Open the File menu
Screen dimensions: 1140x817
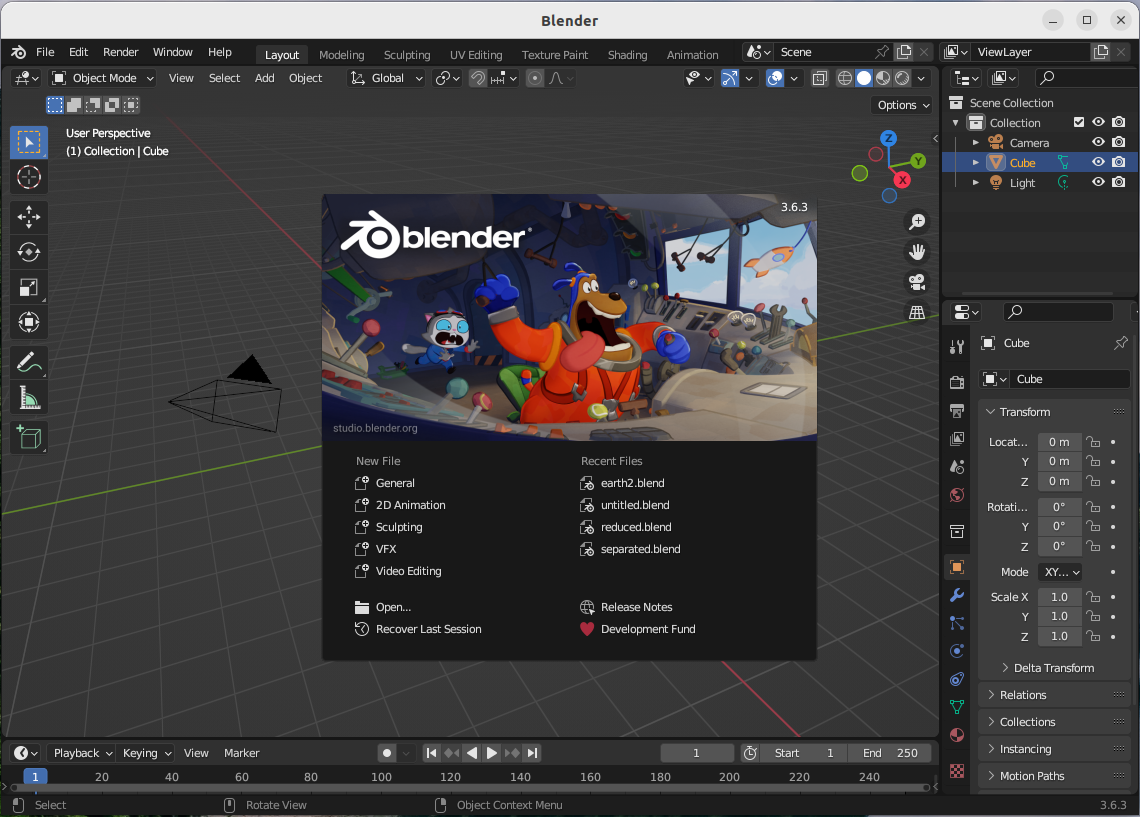45,52
